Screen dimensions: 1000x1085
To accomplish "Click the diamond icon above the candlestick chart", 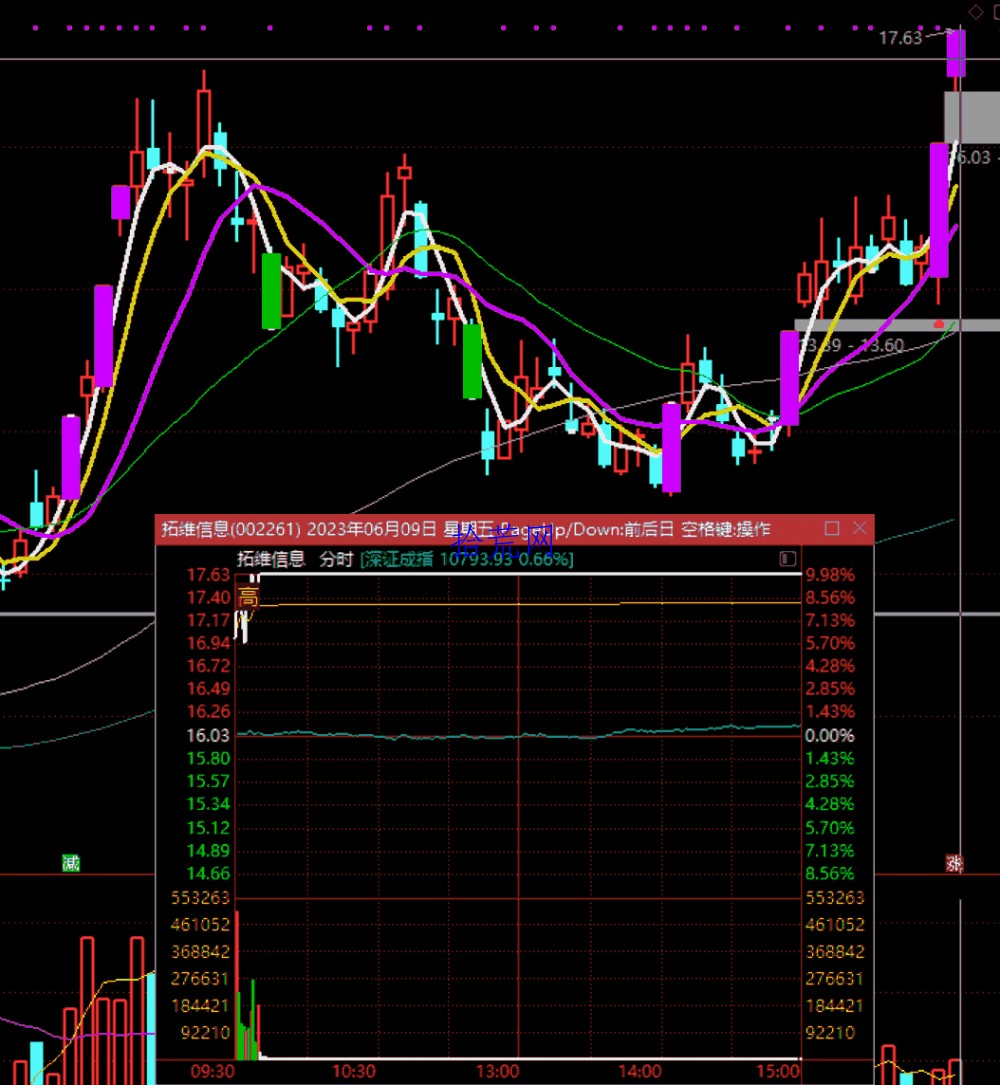I will coord(975,12).
